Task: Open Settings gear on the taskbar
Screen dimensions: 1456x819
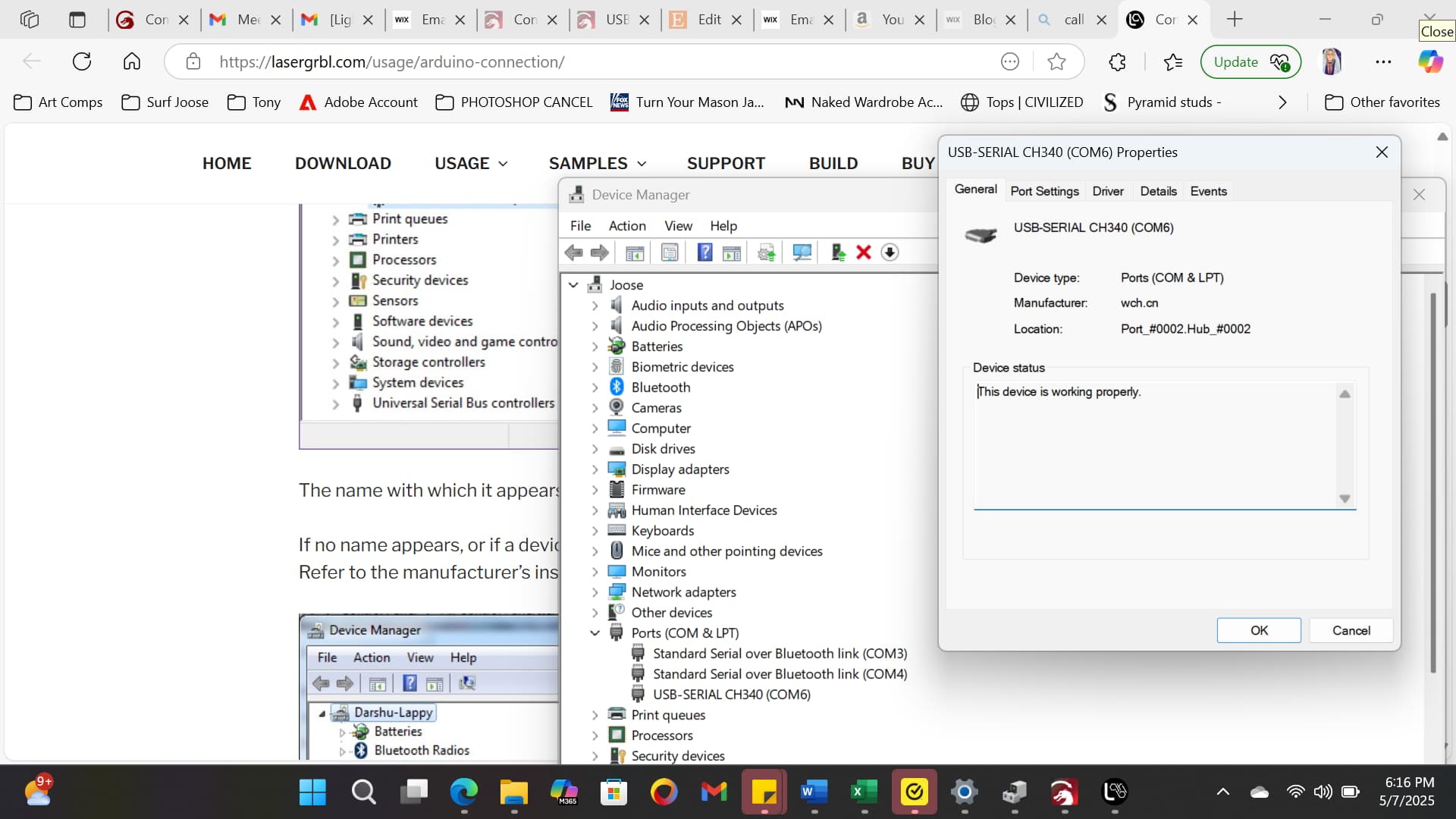Action: coord(964,792)
